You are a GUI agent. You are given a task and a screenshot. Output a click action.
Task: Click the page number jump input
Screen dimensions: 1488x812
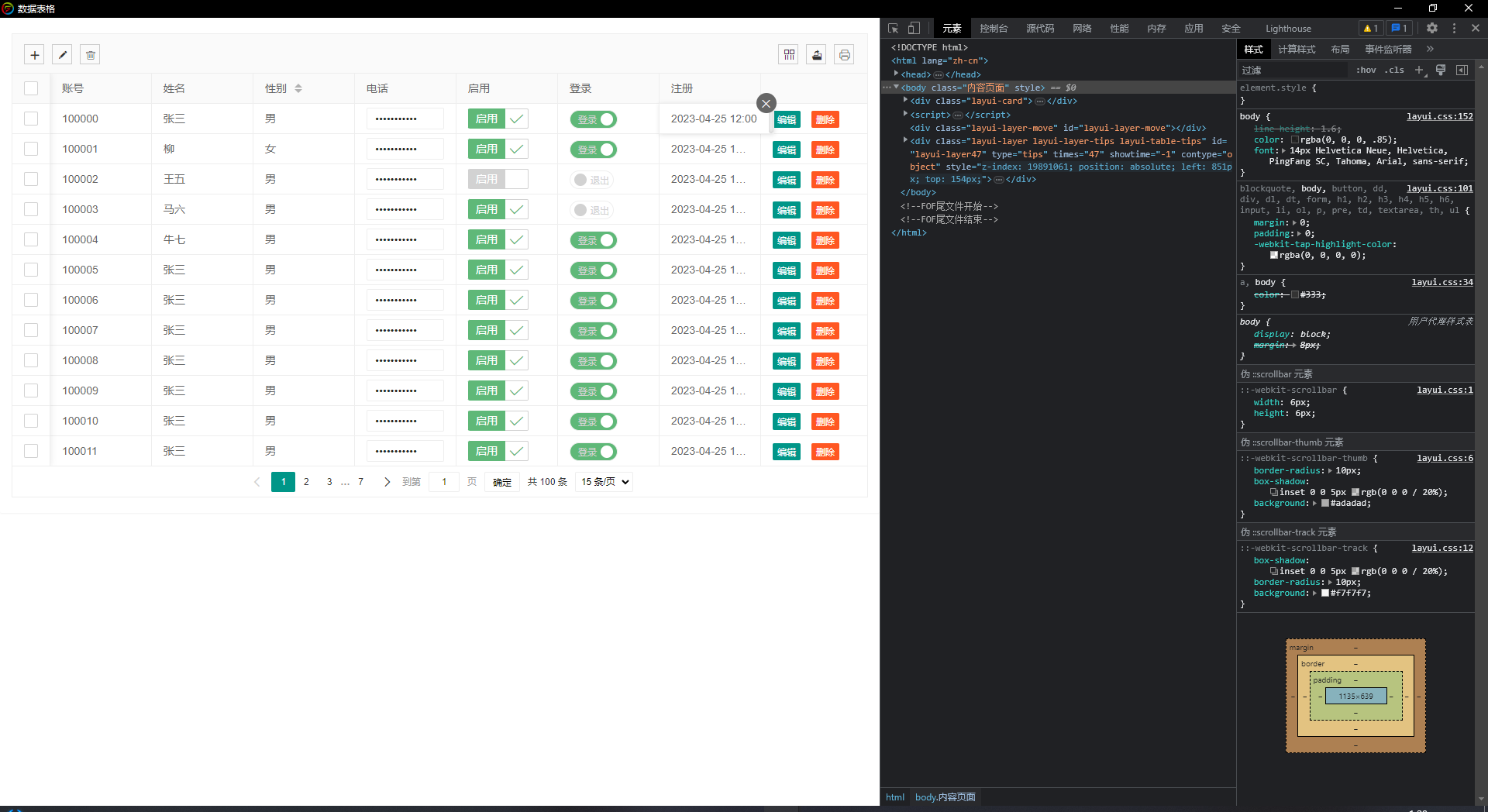444,482
